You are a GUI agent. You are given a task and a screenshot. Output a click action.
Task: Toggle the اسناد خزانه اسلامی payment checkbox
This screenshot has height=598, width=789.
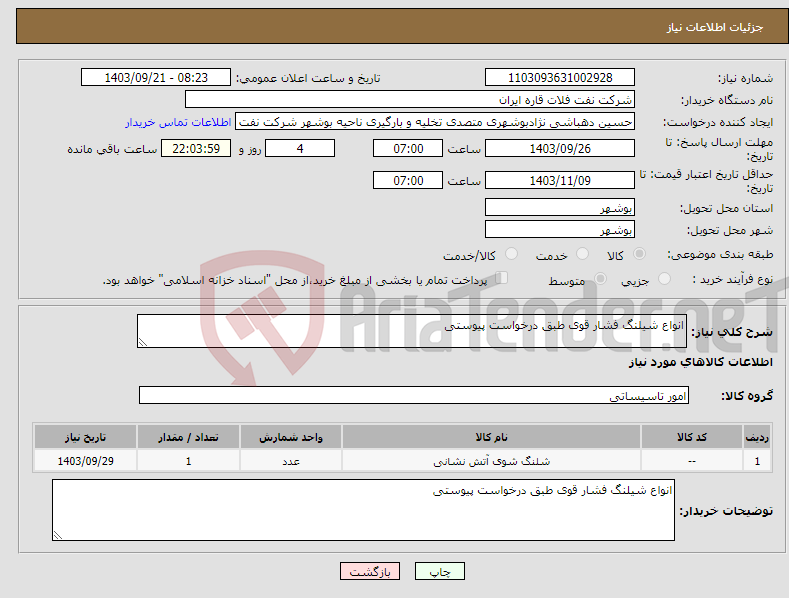point(502,278)
